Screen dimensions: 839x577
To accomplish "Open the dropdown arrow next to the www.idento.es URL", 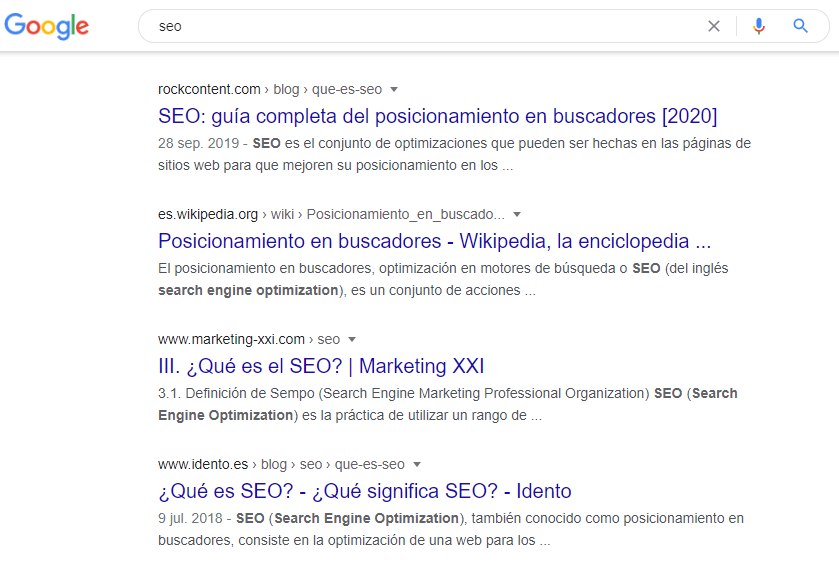I will pyautogui.click(x=417, y=464).
